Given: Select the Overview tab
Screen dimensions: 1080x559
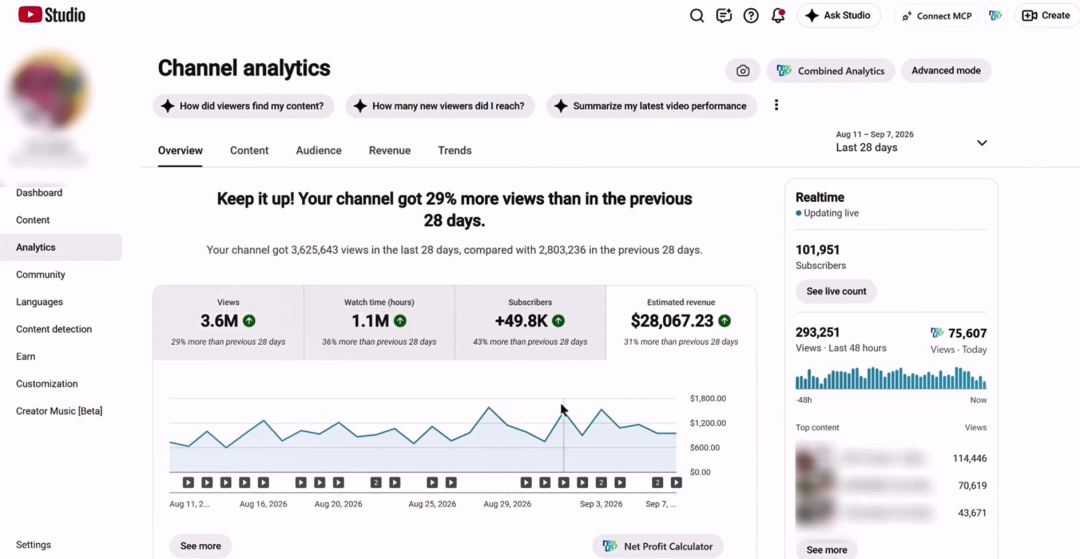Looking at the screenshot, I should pyautogui.click(x=180, y=150).
